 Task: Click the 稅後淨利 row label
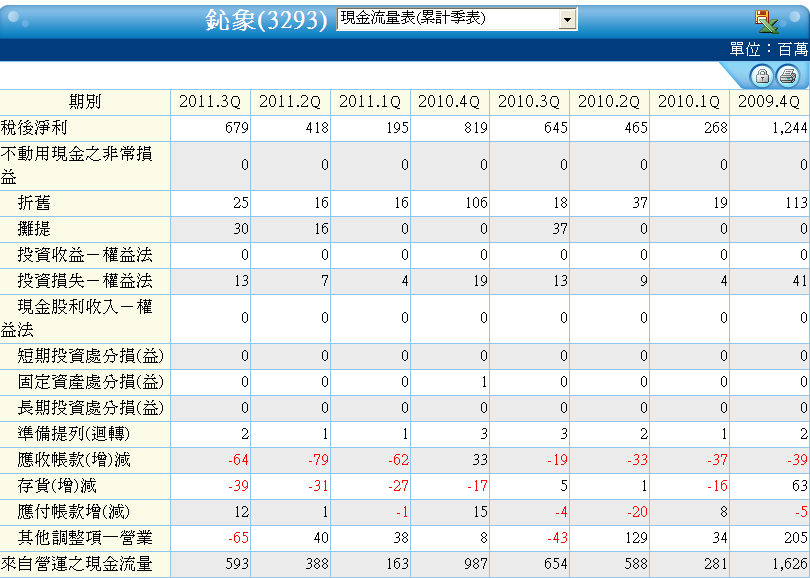[x=34, y=128]
